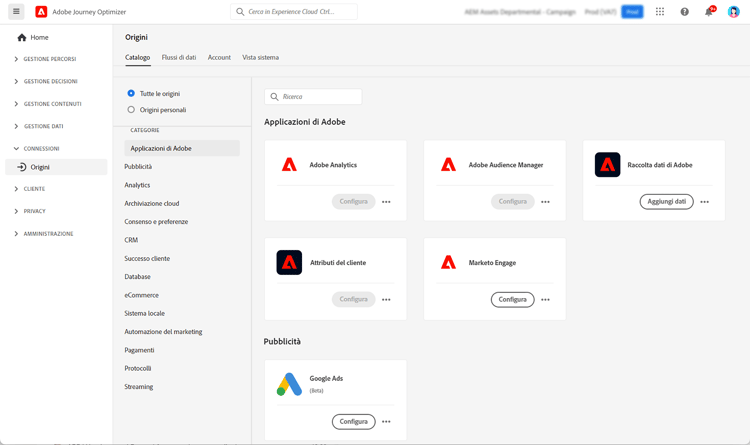Image resolution: width=750 pixels, height=445 pixels.
Task: Open Origini in the sidebar
Action: point(56,167)
